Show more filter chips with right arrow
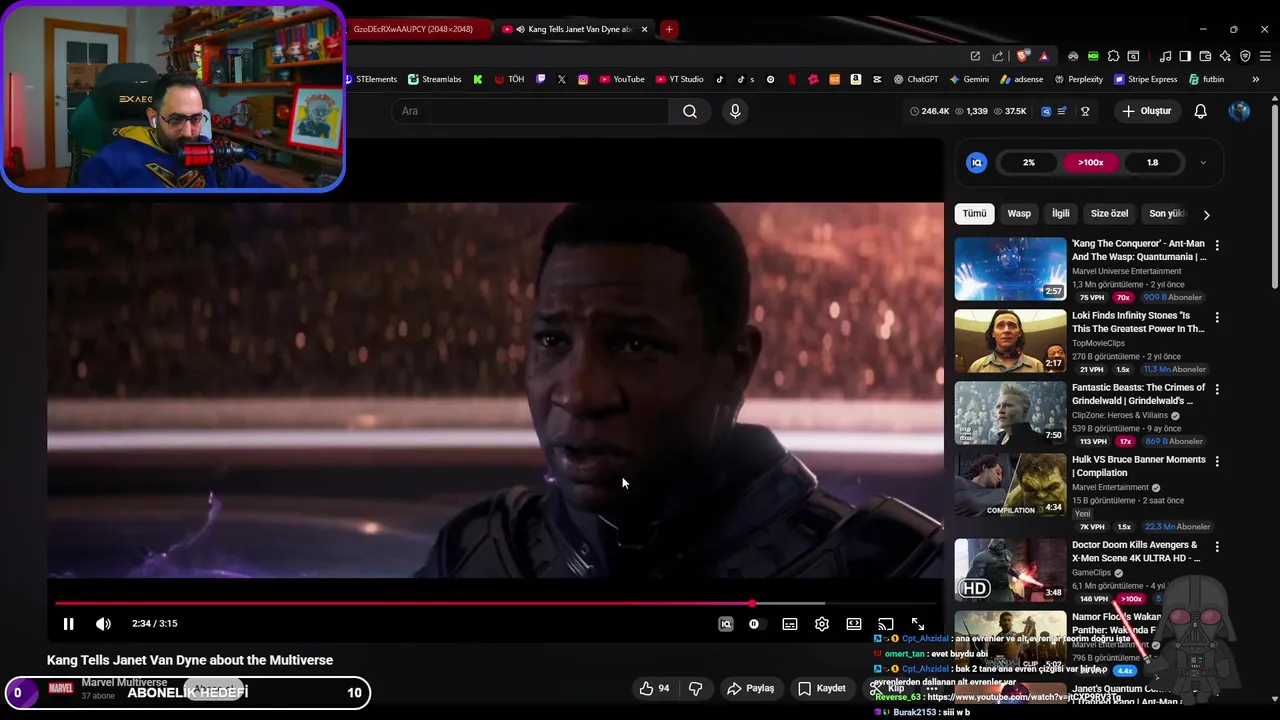 pyautogui.click(x=1206, y=214)
